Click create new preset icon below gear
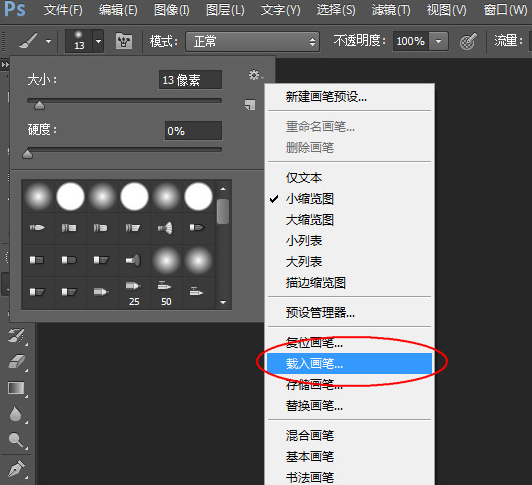The image size is (532, 485). (x=250, y=105)
